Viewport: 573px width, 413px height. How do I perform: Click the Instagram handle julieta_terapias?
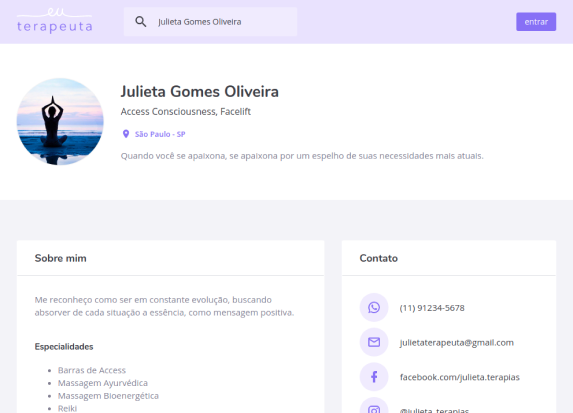click(x=434, y=410)
